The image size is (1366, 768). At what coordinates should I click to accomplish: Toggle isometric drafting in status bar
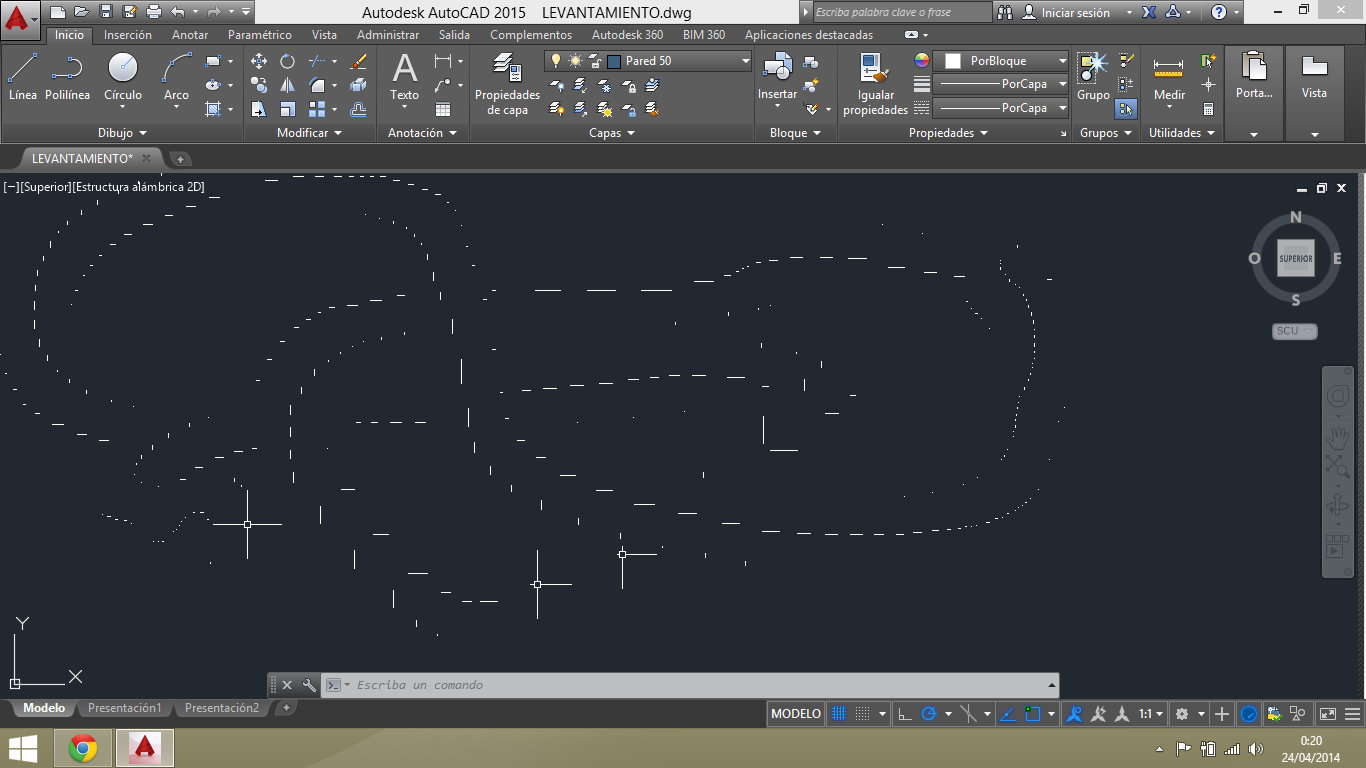point(968,714)
